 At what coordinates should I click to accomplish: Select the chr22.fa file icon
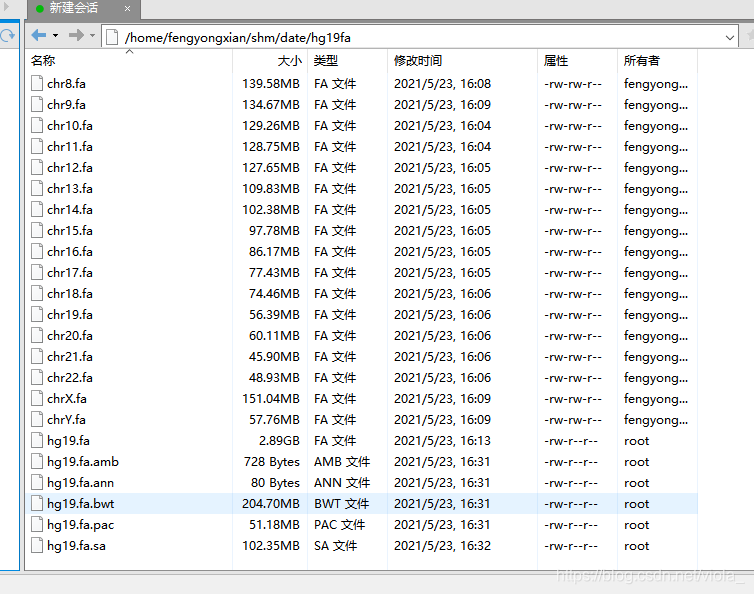point(37,378)
